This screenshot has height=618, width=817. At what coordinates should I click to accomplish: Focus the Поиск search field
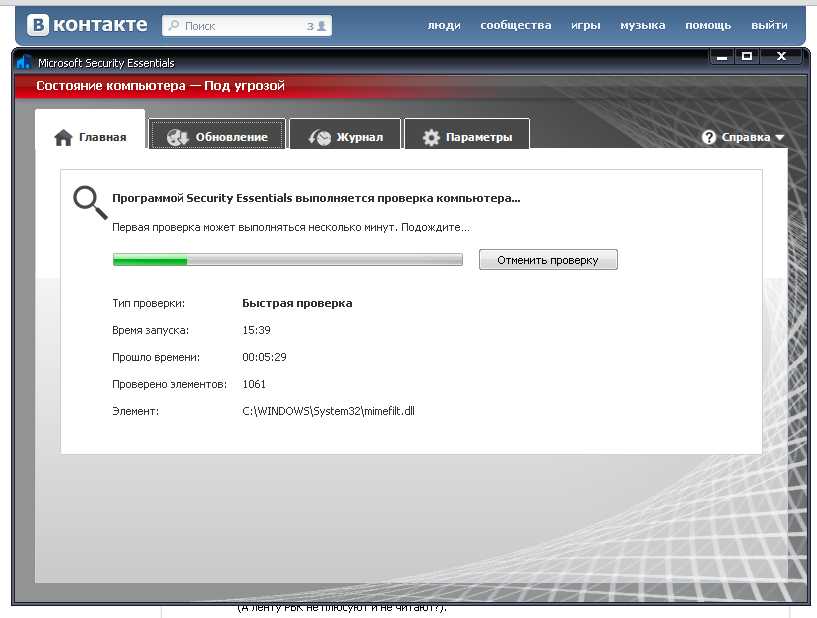(246, 26)
